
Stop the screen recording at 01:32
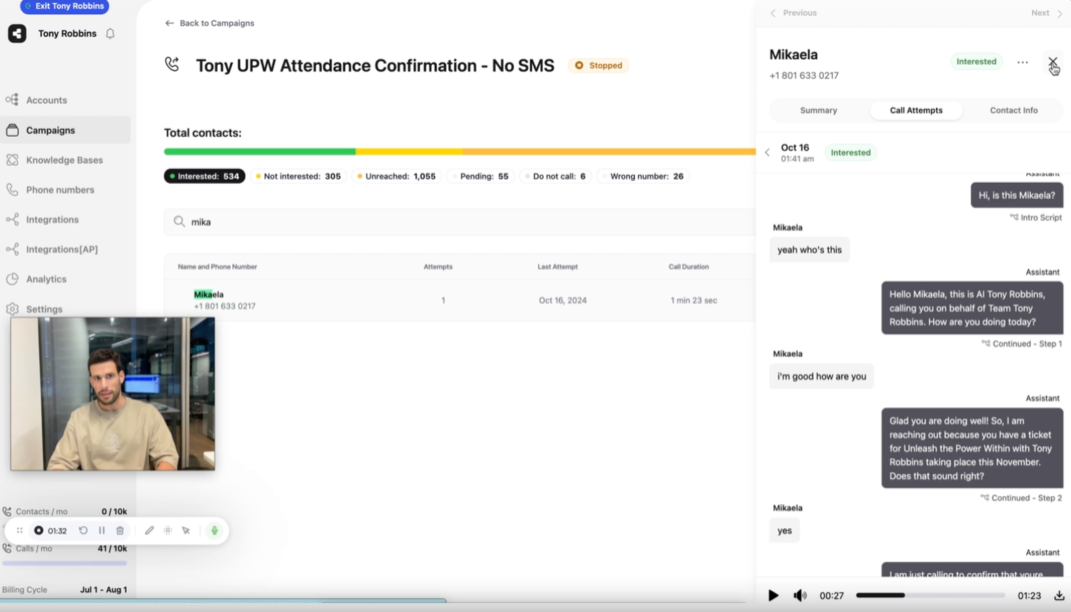pyautogui.click(x=39, y=531)
